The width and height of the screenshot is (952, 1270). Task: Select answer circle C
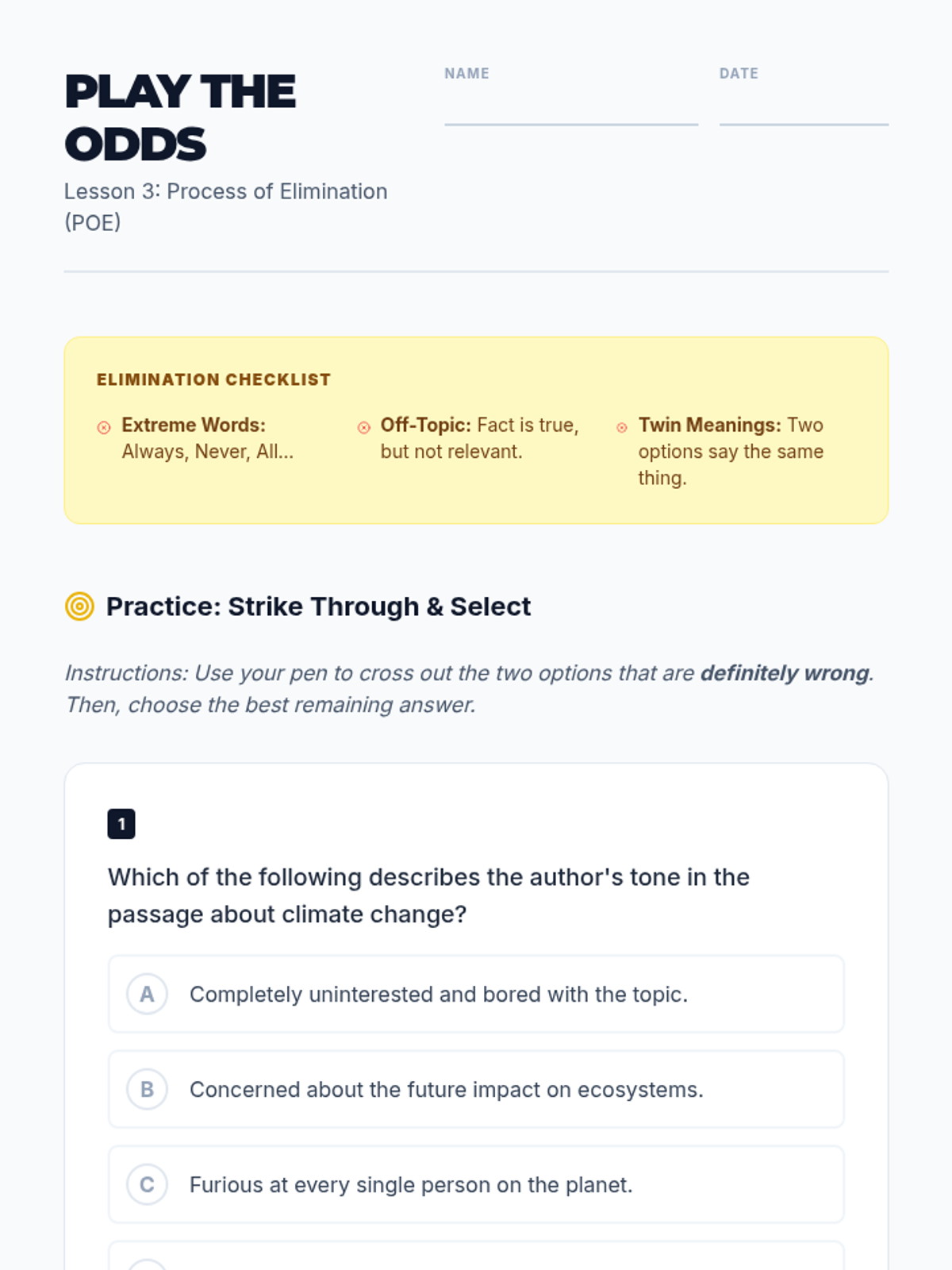click(147, 1185)
